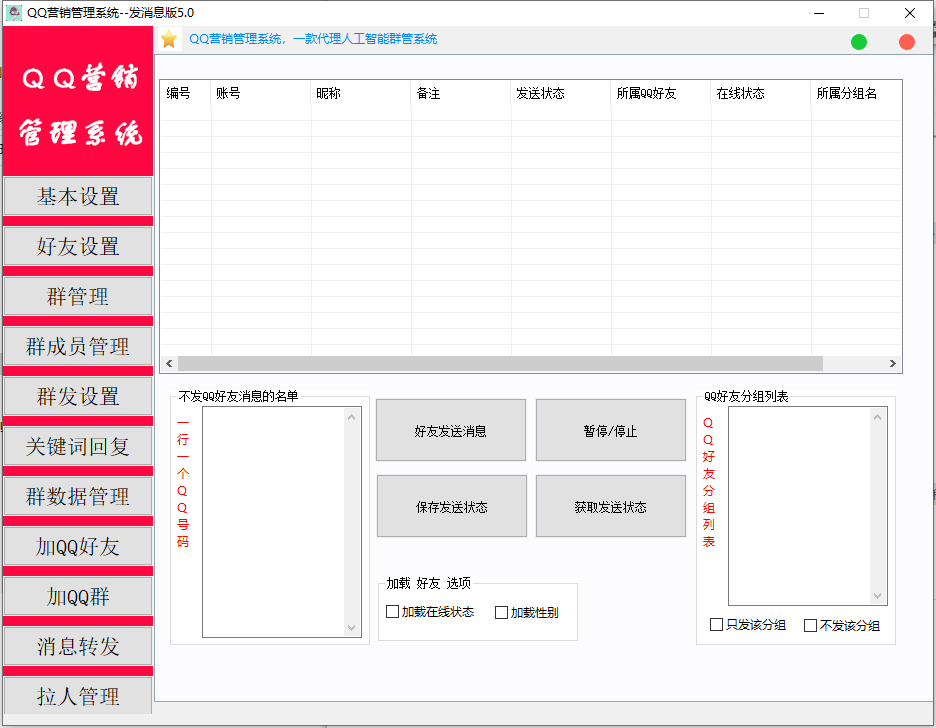Screen dimensions: 936x728
Task: Click inside QQ好友分组列表 list box
Action: pos(799,506)
